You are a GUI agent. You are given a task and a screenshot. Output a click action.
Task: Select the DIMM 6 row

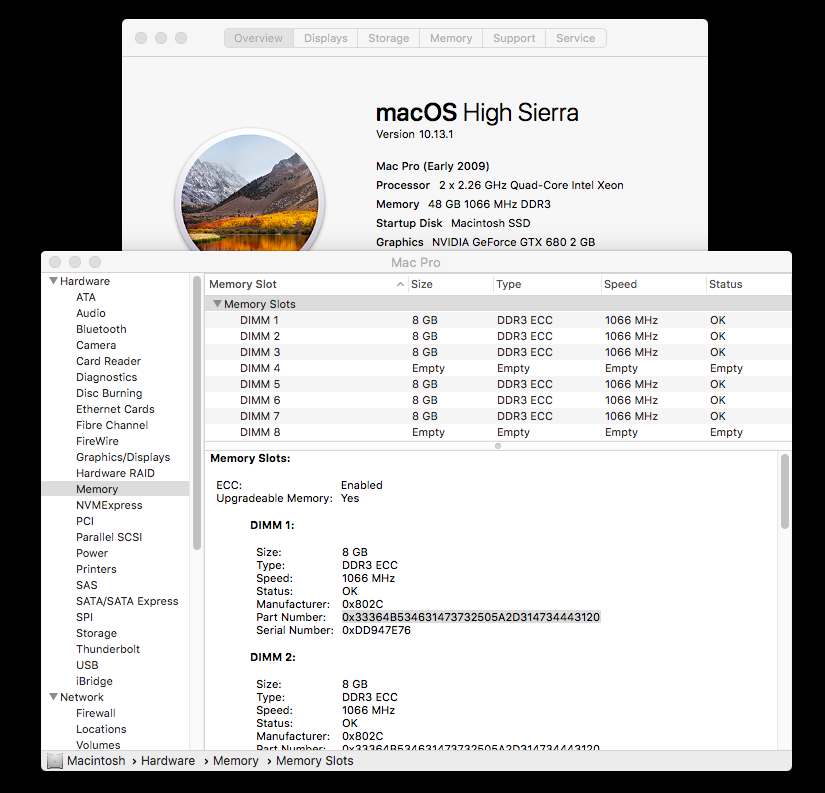click(x=498, y=400)
